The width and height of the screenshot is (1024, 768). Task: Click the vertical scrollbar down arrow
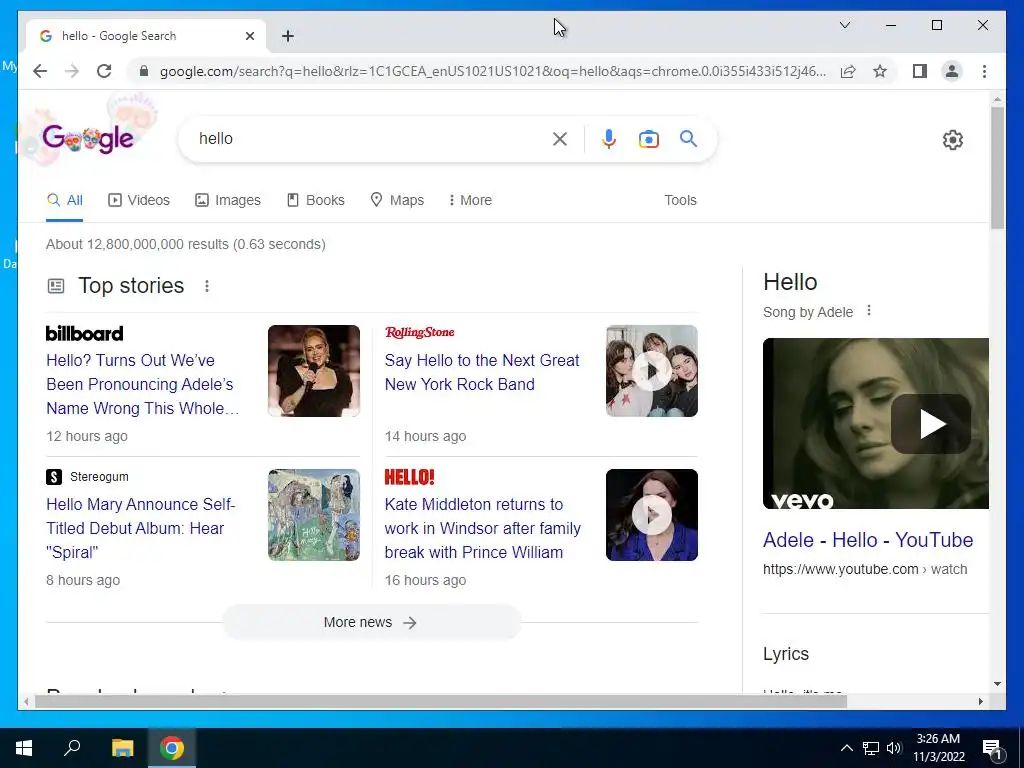pos(997,684)
